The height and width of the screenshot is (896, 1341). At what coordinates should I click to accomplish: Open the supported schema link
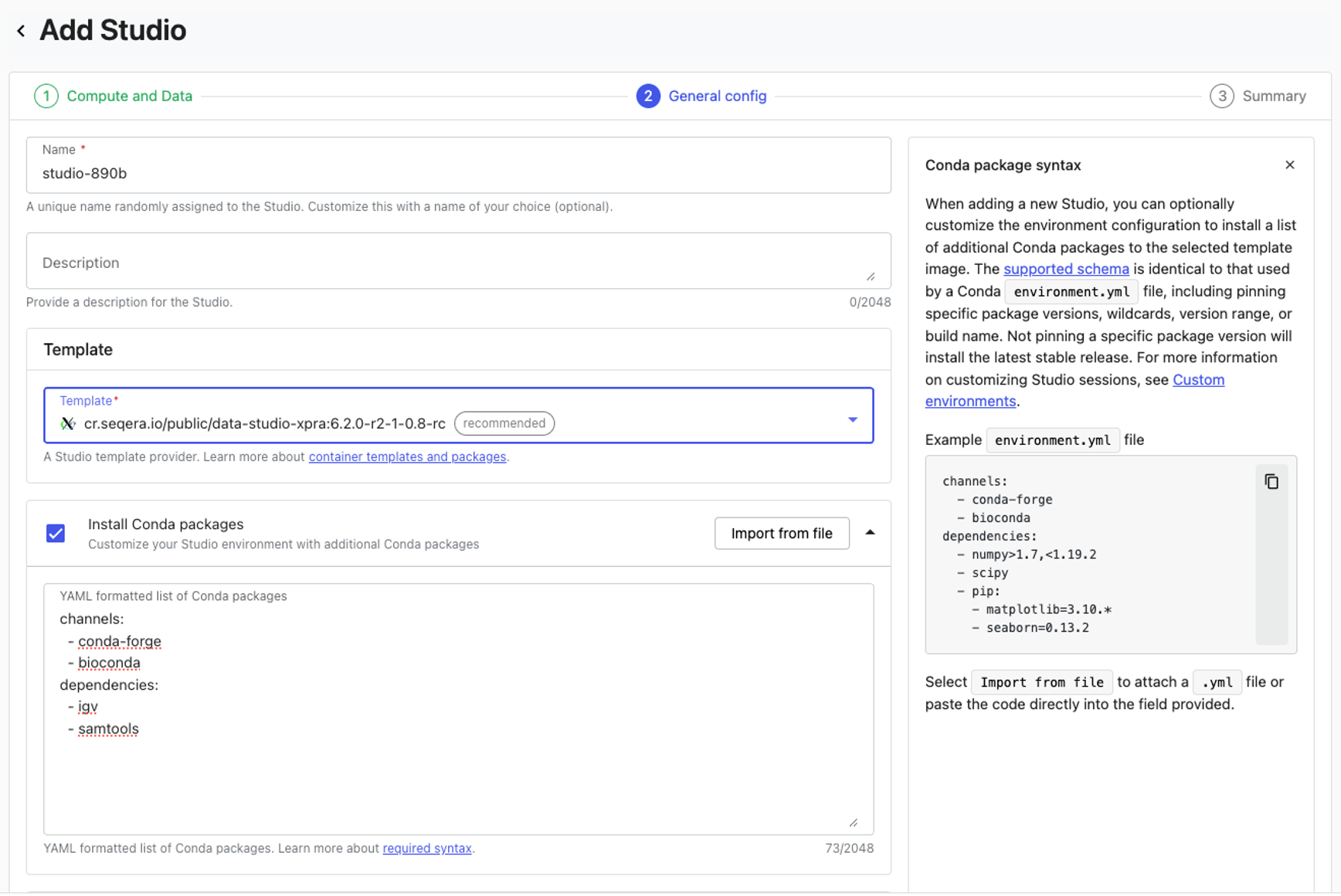(x=1065, y=270)
